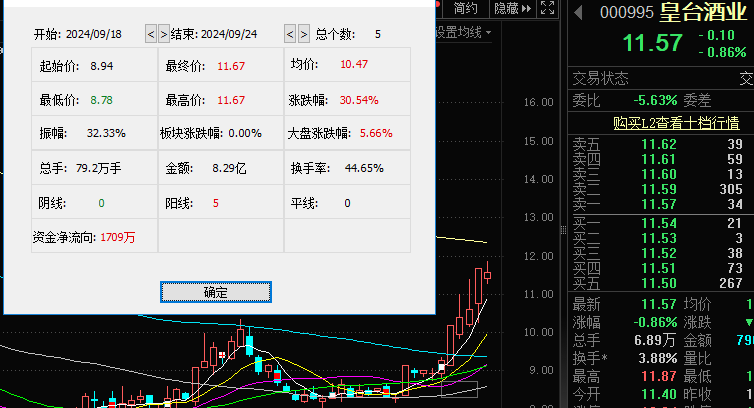The height and width of the screenshot is (408, 754).
Task: Click next-day arrow for end date
Action: [x=303, y=34]
